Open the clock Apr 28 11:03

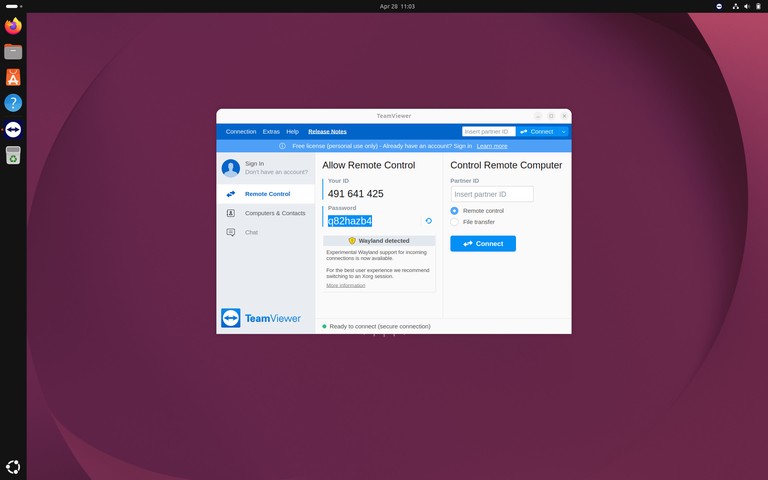coord(397,6)
